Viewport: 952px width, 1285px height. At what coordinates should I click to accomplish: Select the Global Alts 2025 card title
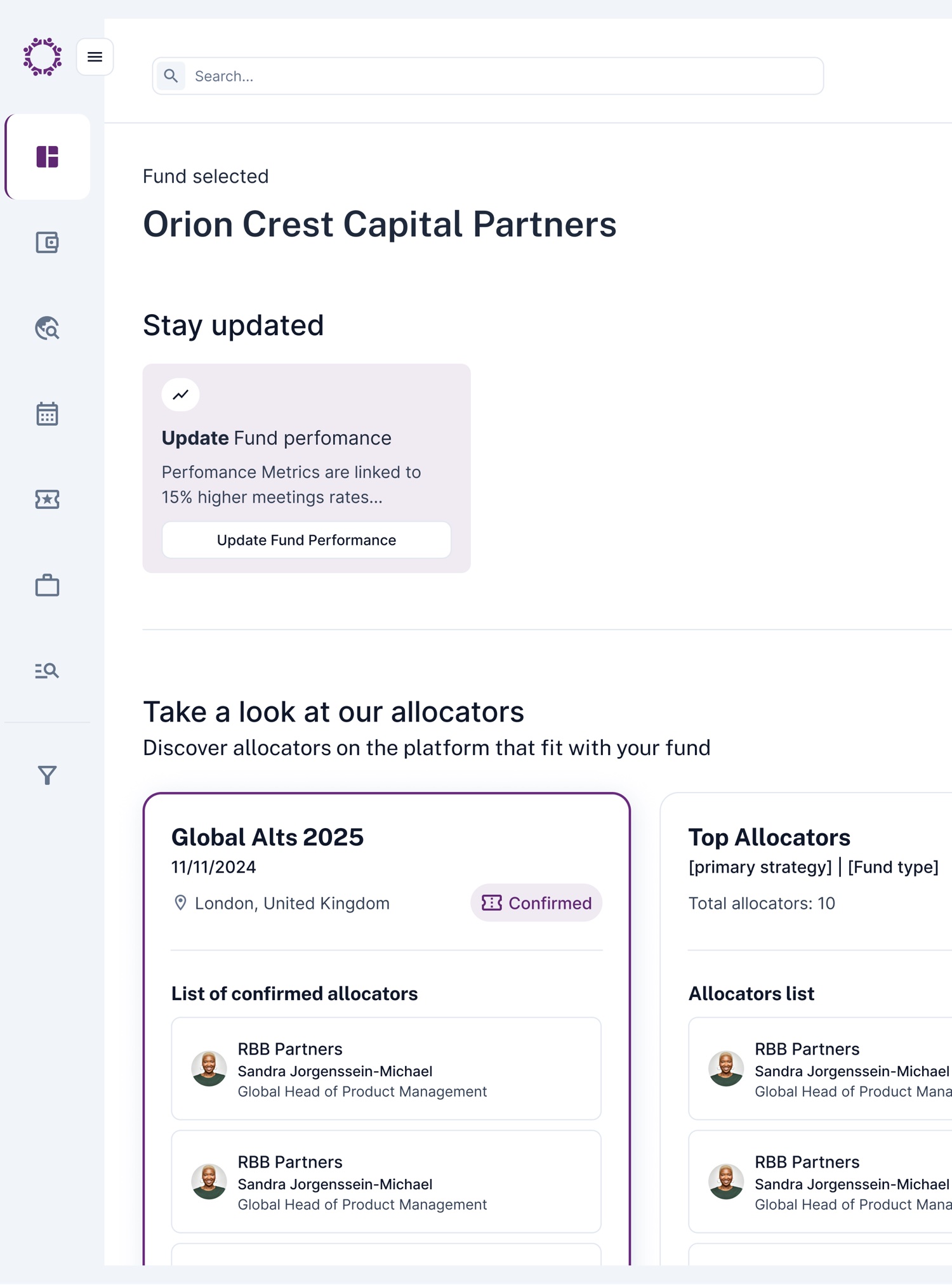point(267,837)
